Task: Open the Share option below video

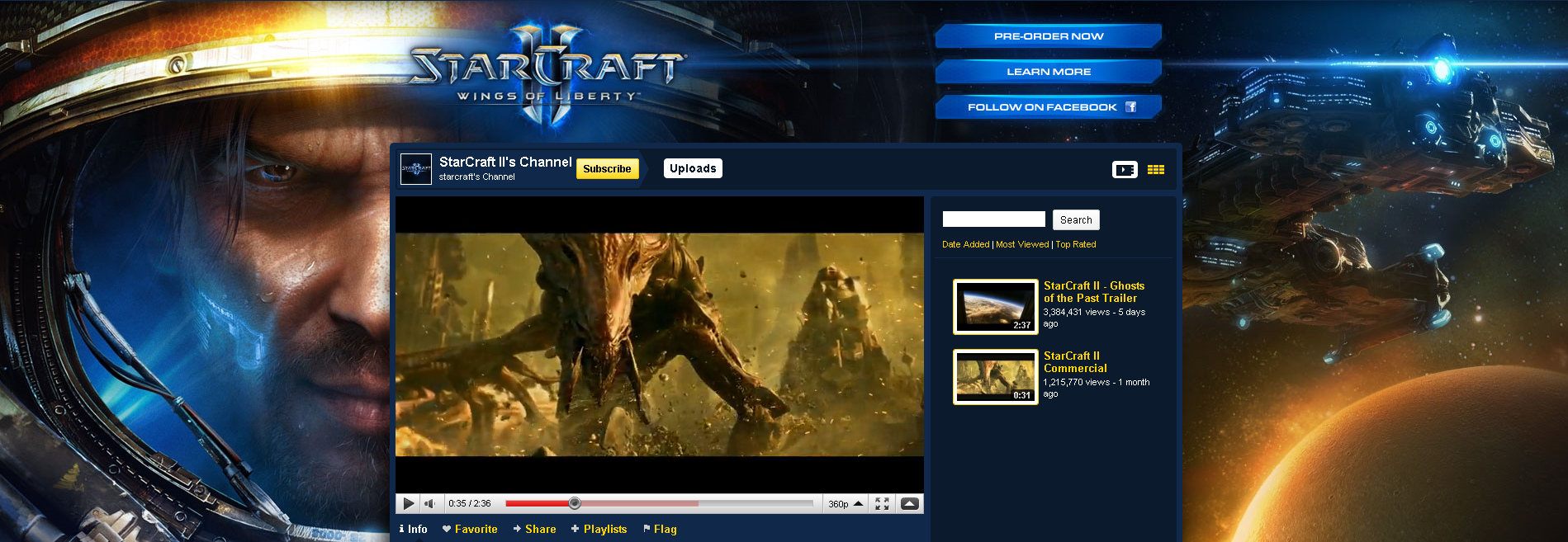Action: point(534,529)
